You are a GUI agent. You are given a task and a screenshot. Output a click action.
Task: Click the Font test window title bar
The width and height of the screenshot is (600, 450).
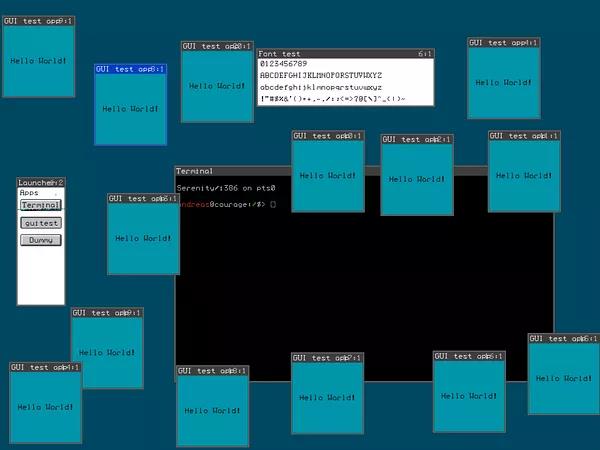(x=346, y=54)
